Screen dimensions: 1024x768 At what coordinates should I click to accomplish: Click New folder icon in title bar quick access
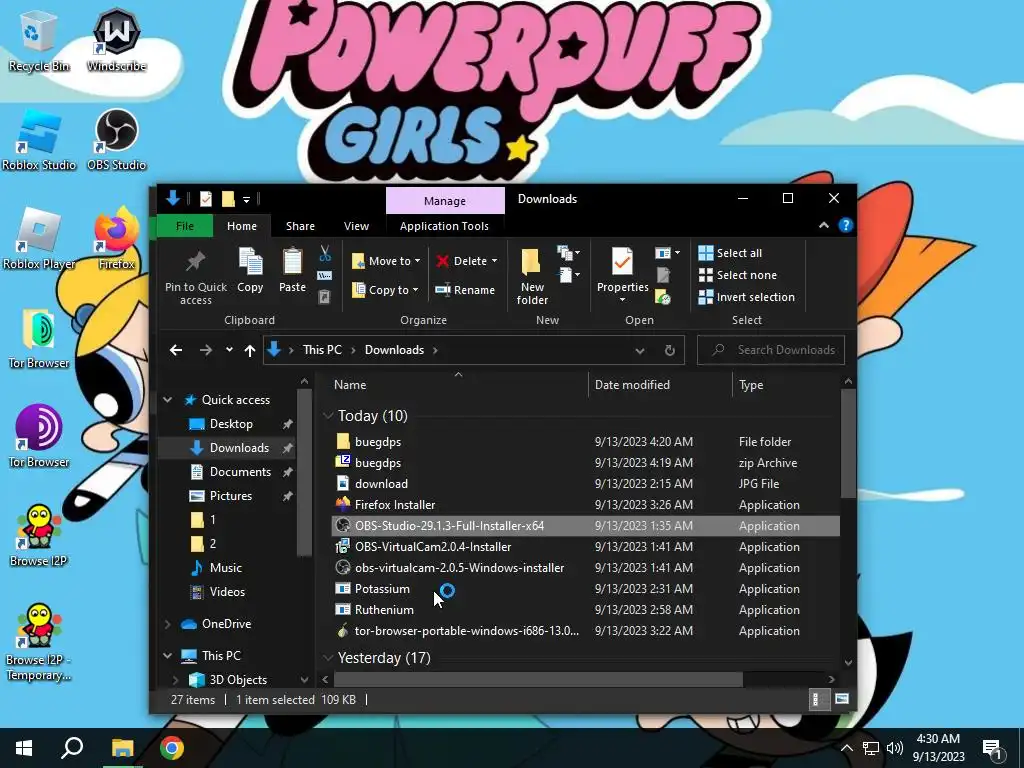(228, 199)
